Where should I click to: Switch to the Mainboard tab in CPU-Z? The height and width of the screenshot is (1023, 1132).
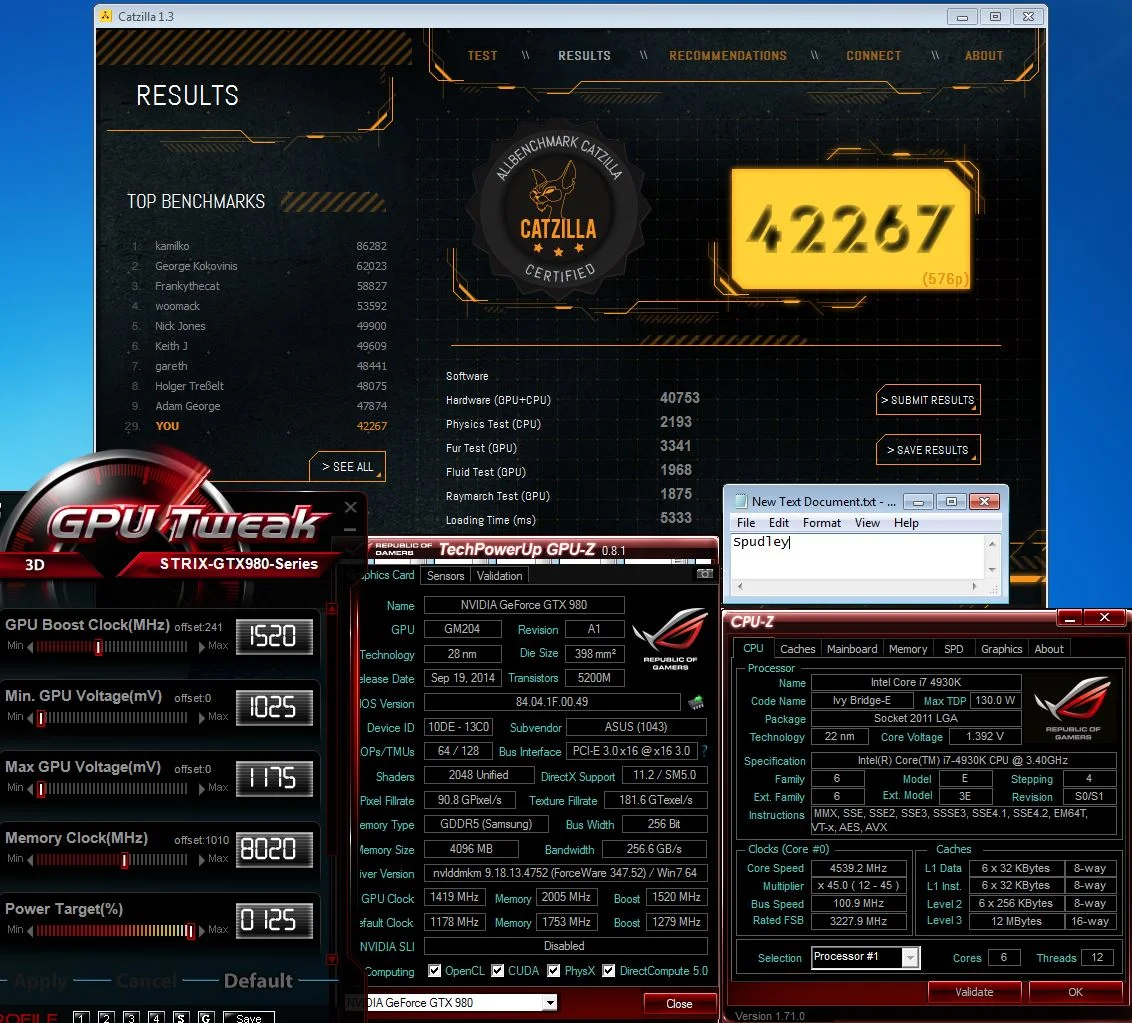852,648
